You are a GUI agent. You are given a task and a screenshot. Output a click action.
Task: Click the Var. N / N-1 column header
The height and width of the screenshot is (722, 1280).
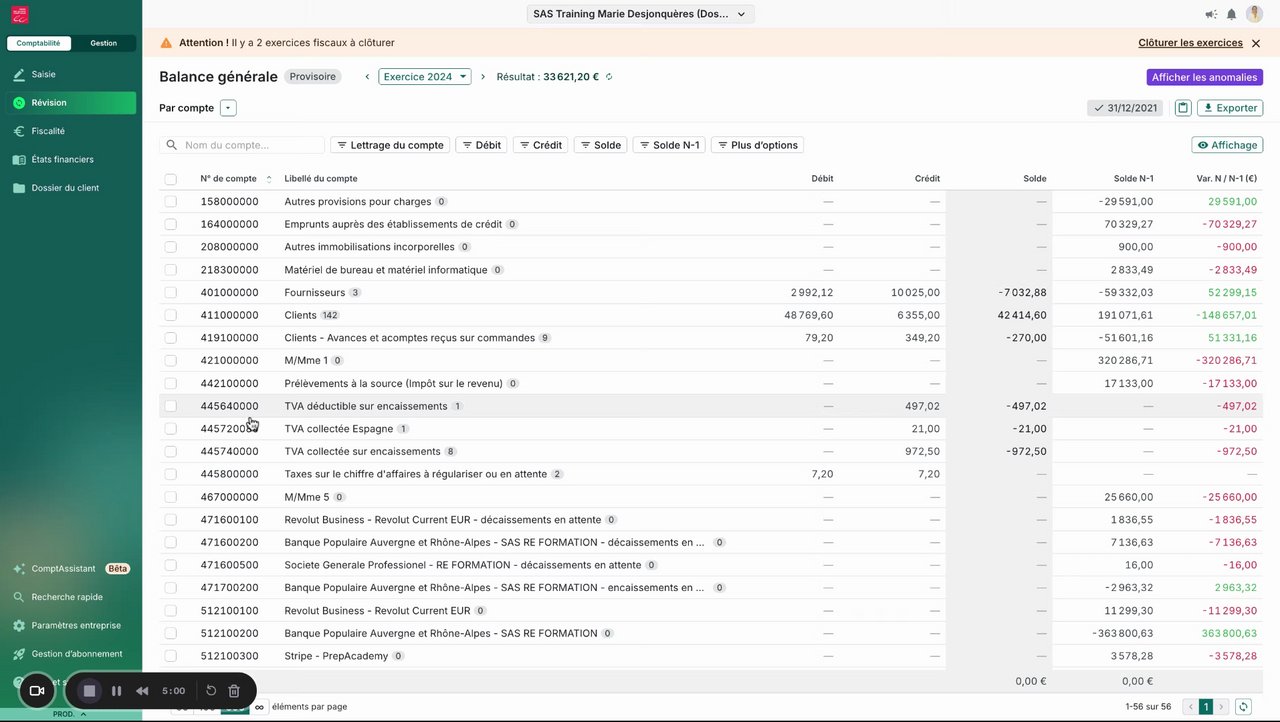[1226, 179]
